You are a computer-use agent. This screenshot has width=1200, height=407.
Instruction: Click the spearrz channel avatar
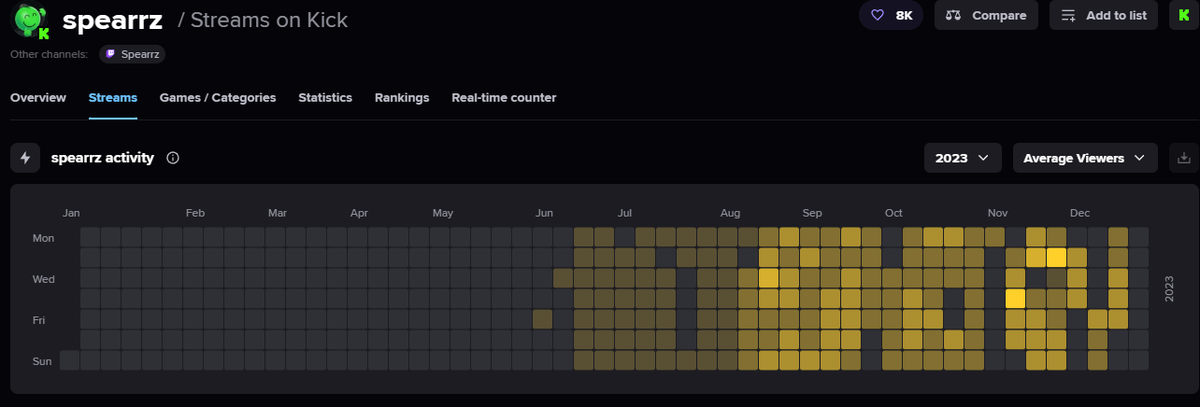pos(30,19)
